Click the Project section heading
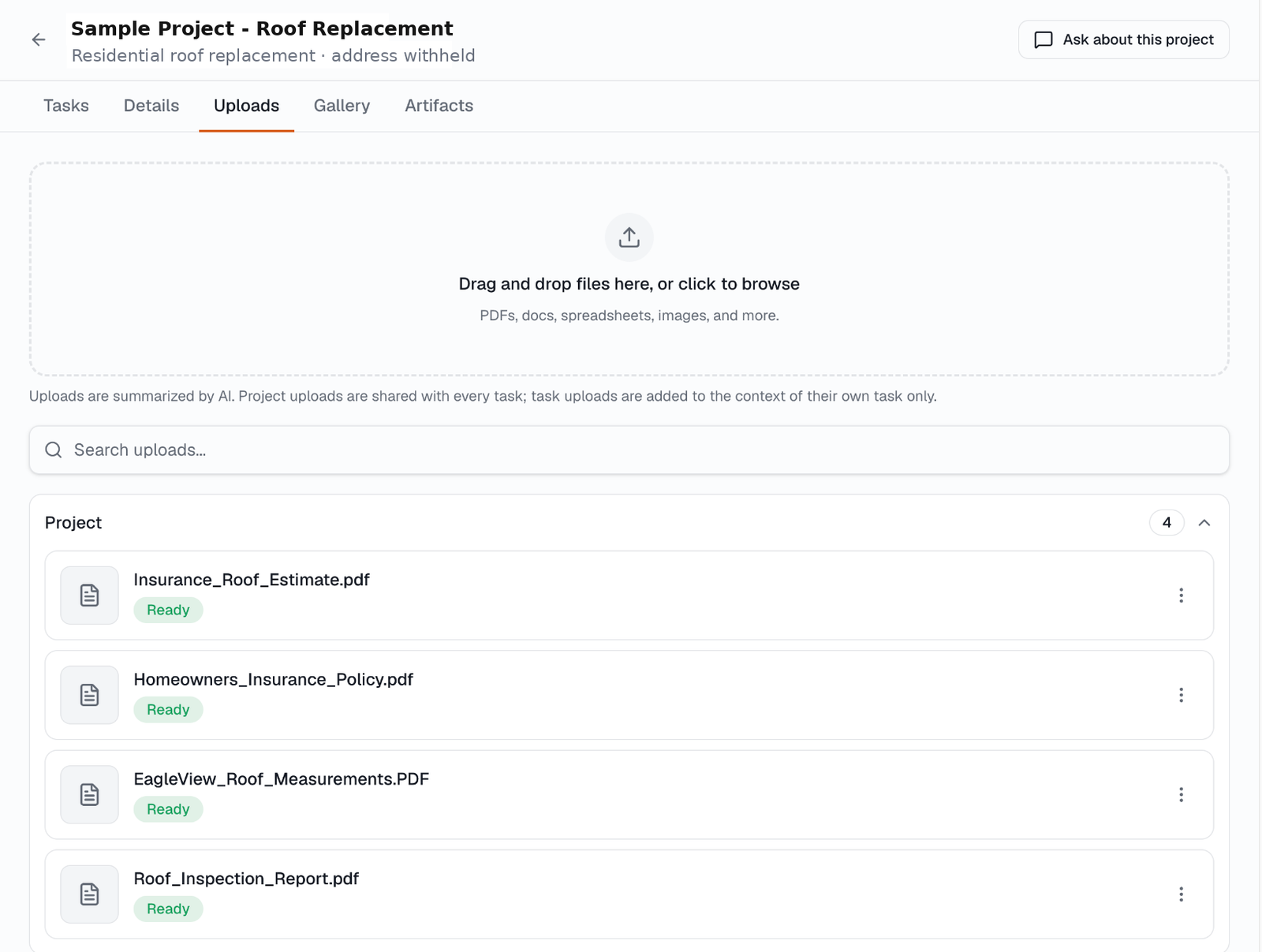Screen dimensions: 1262x952 [73, 523]
